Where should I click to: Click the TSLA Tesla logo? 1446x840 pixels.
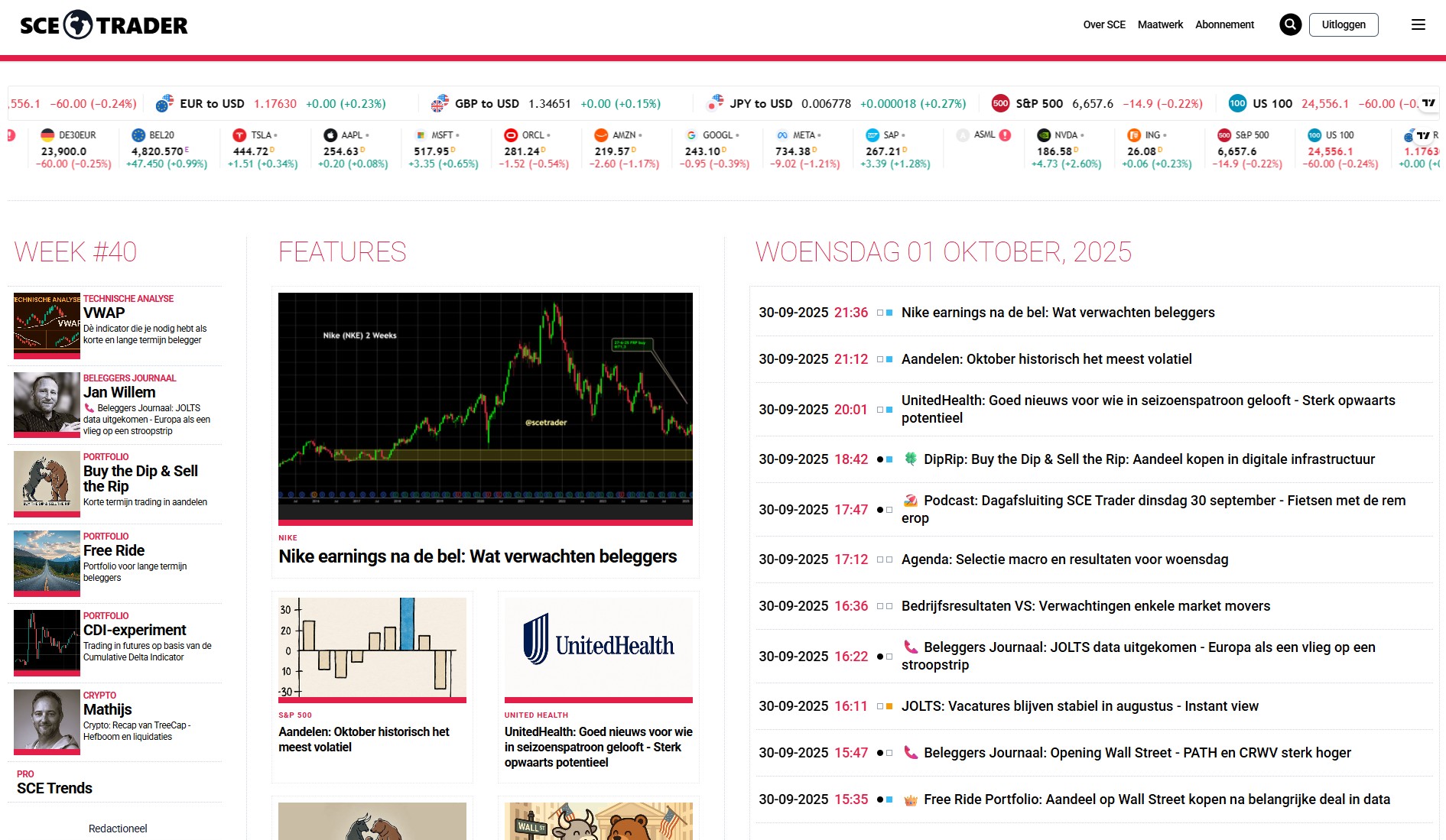[x=239, y=135]
